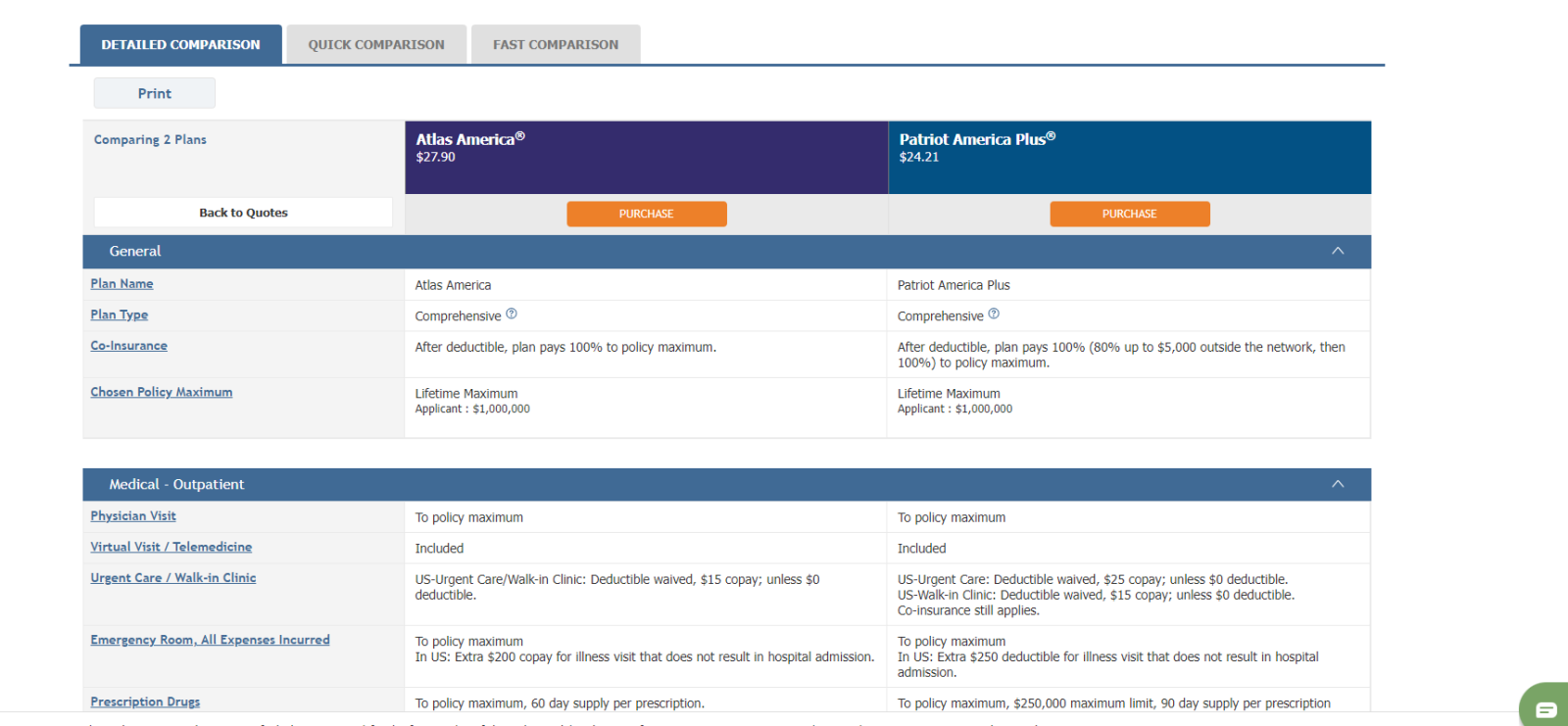This screenshot has height=726, width=1568.
Task: Open the Physician Visit link
Action: point(133,516)
